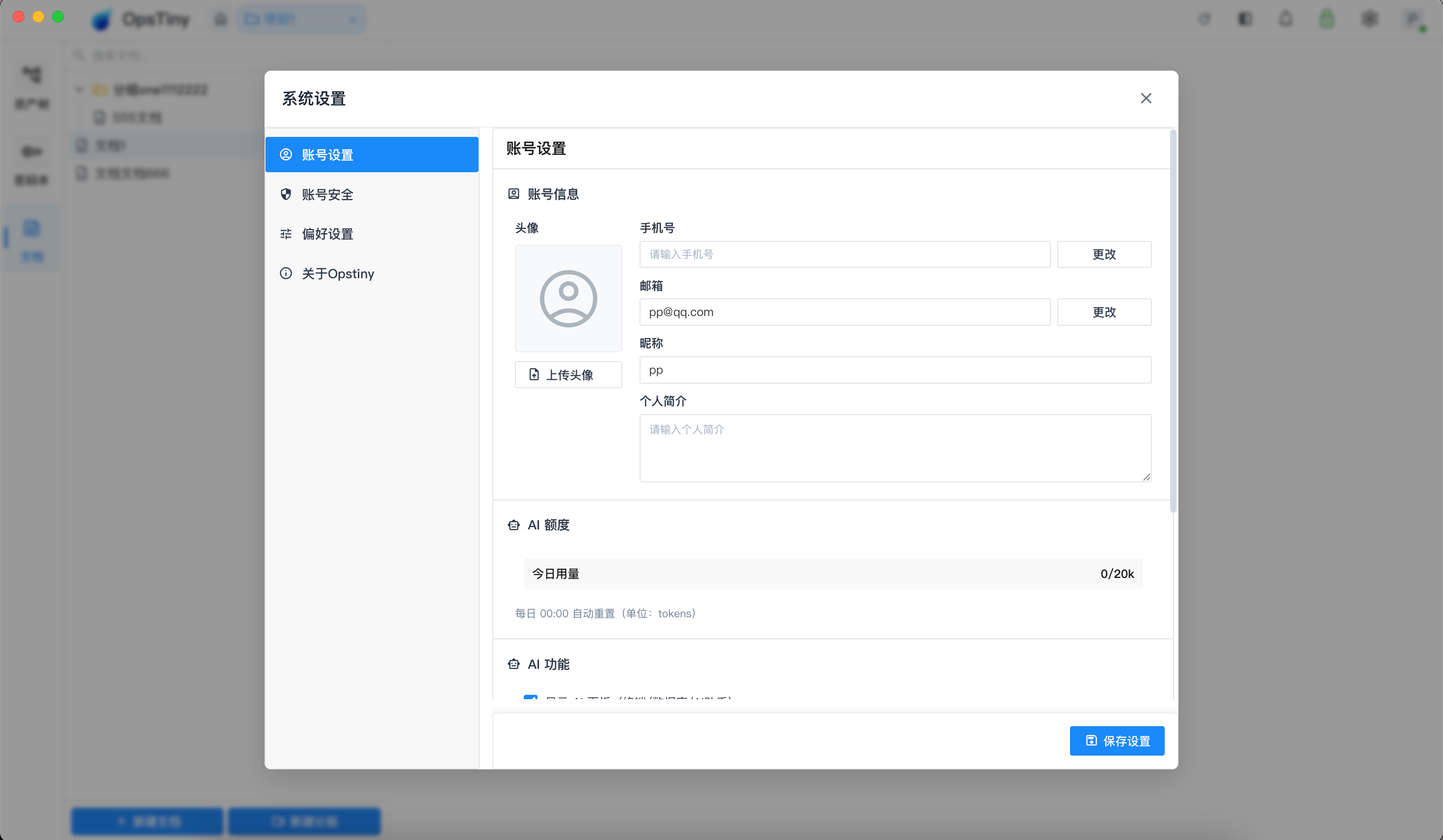Image resolution: width=1443 pixels, height=840 pixels.
Task: Click the 0/20k usage value
Action: coord(1117,574)
